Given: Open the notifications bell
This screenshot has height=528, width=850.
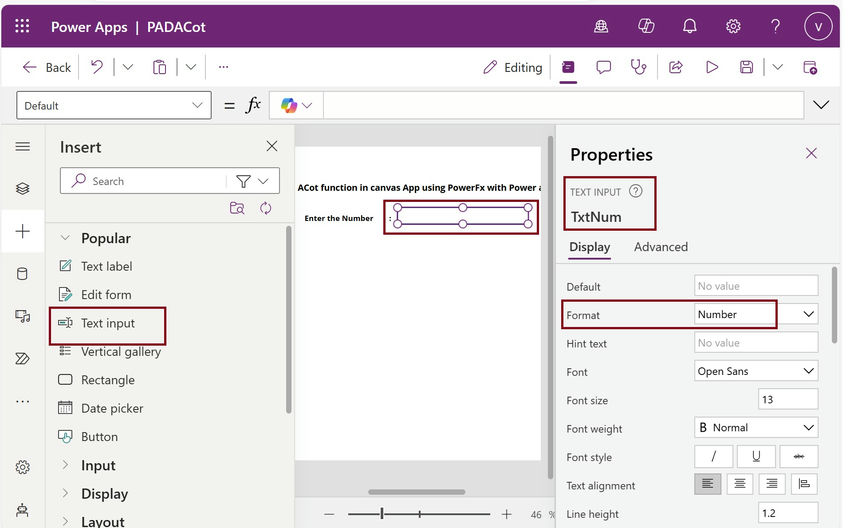Looking at the screenshot, I should [690, 26].
